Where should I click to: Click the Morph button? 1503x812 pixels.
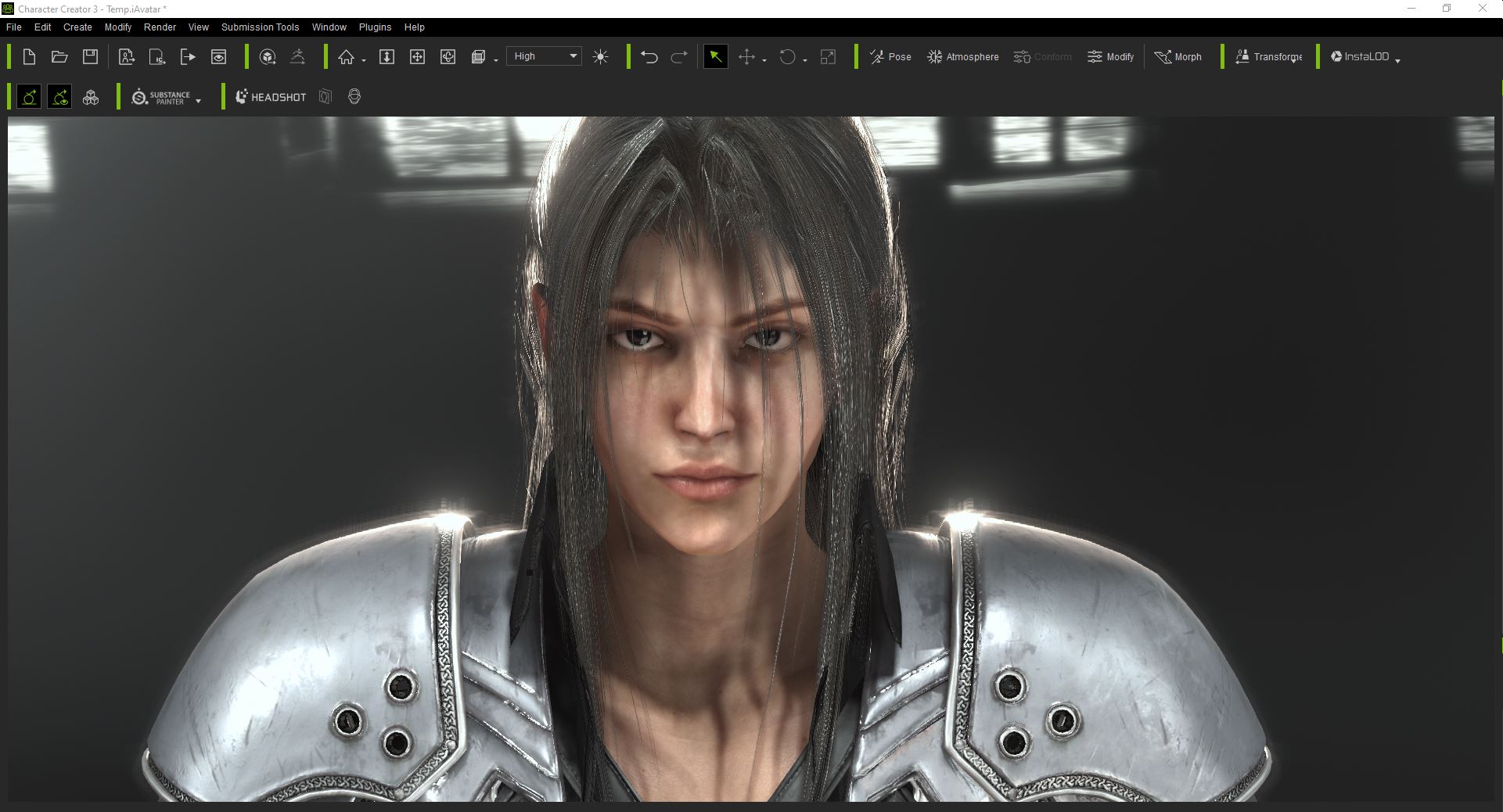click(1178, 56)
